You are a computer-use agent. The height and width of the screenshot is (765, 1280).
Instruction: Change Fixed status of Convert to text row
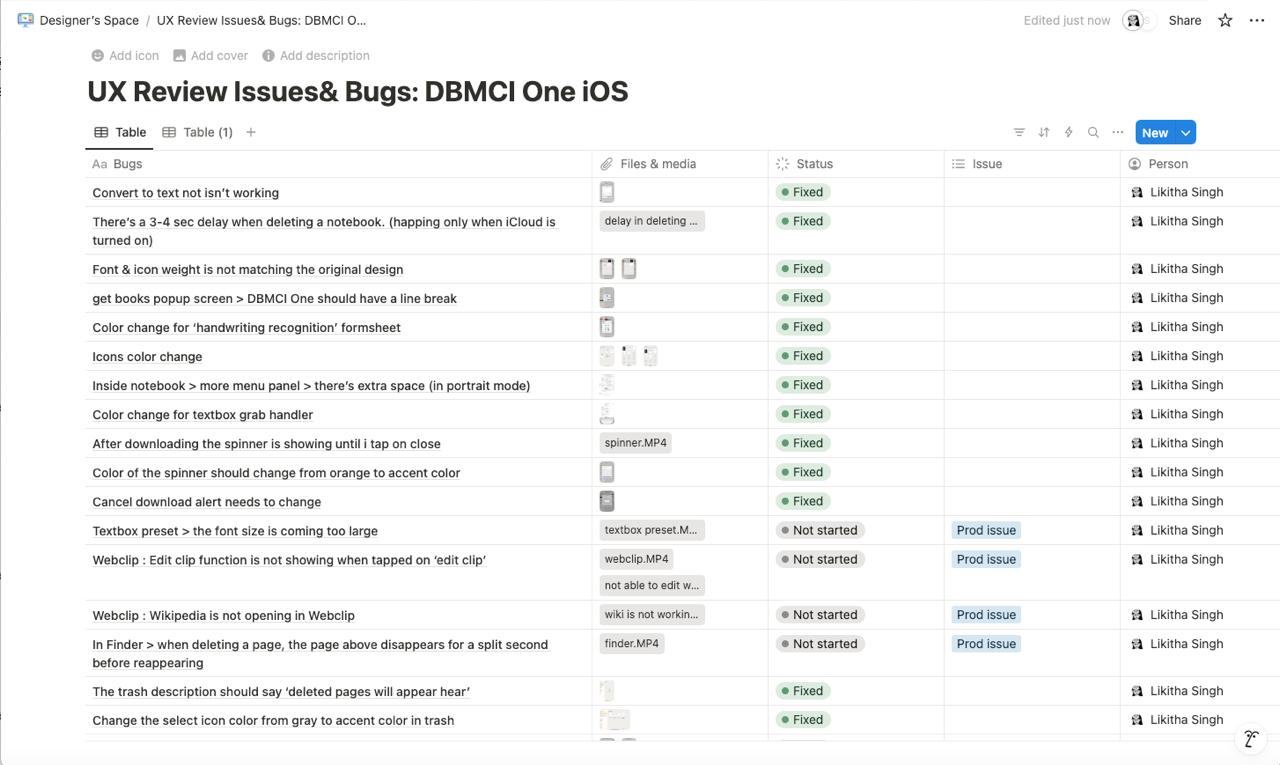coord(802,192)
